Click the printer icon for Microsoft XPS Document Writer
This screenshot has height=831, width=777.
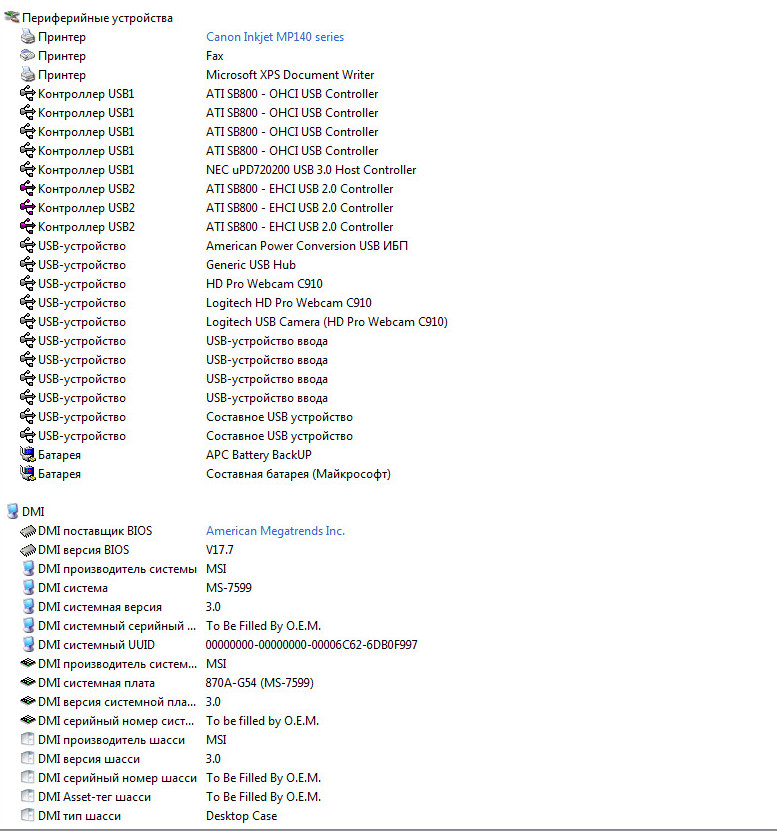click(x=28, y=74)
